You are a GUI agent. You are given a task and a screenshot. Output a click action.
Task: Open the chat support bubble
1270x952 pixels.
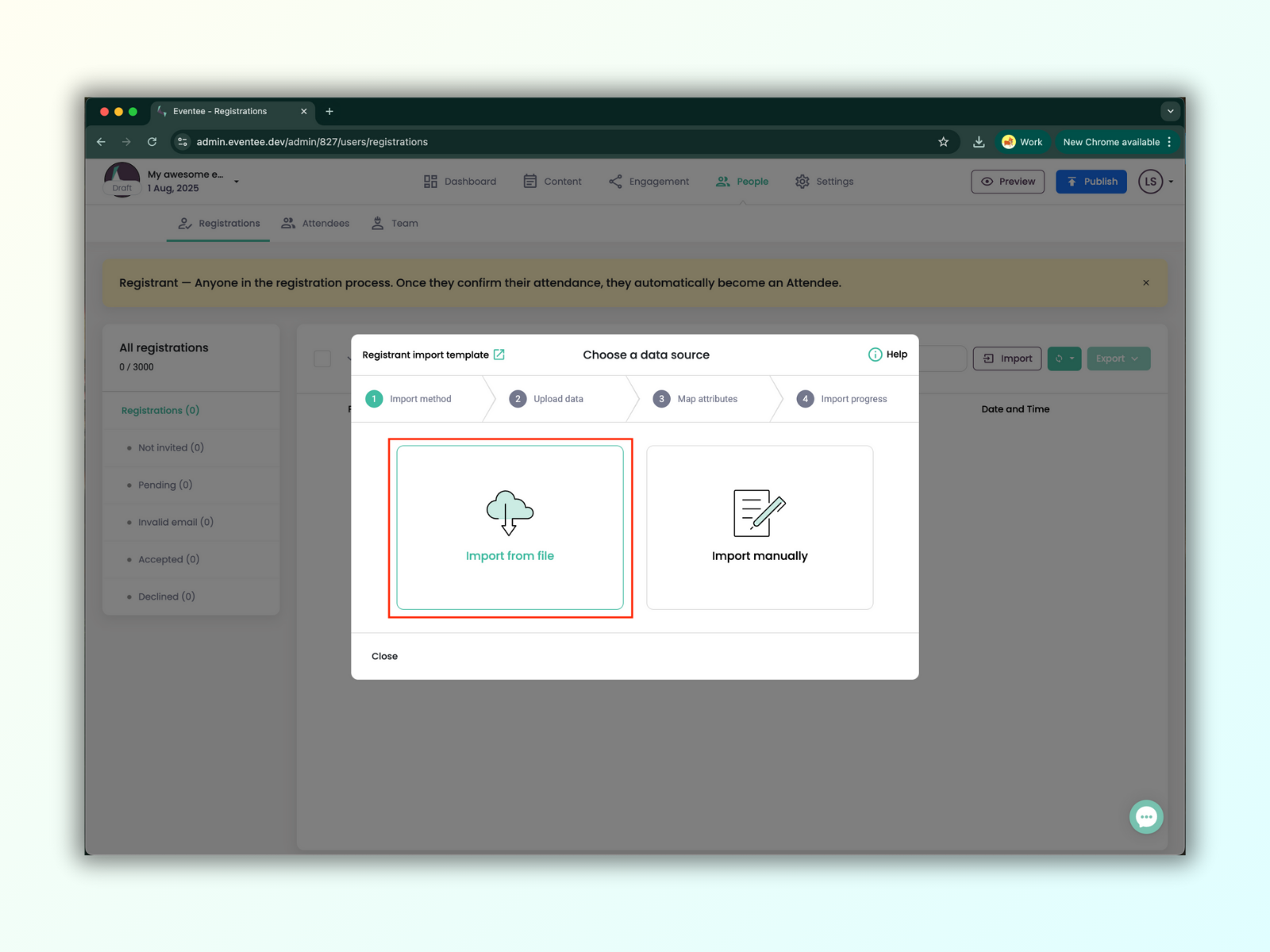(1146, 817)
